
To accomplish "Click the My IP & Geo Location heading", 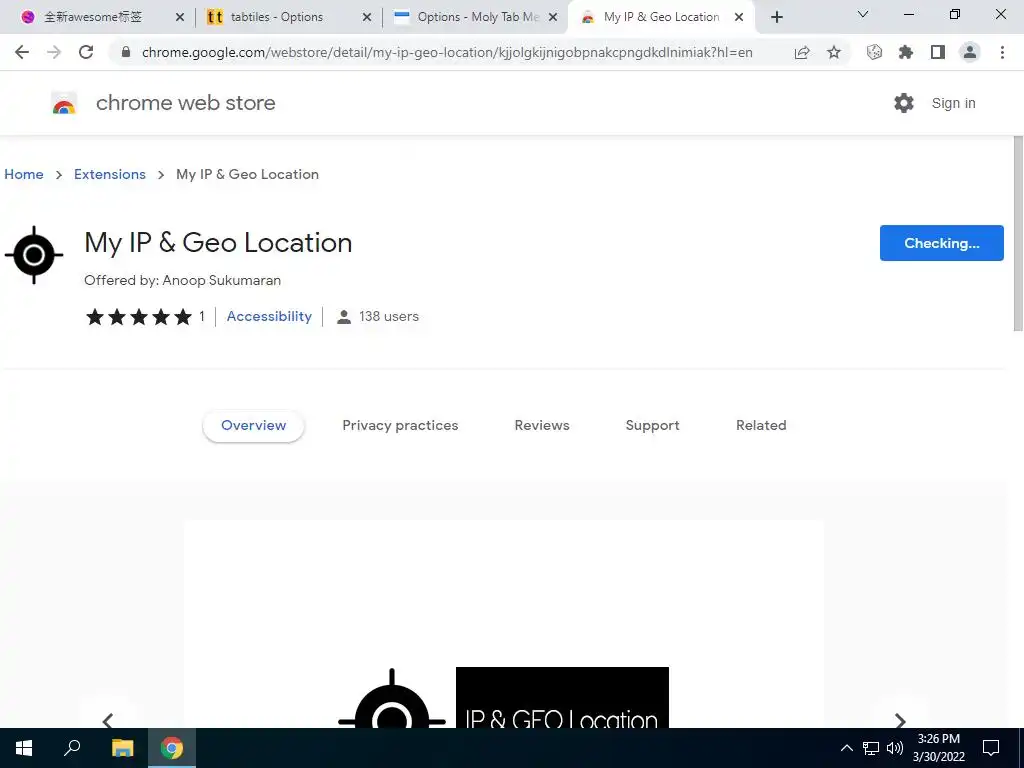I will (x=218, y=243).
